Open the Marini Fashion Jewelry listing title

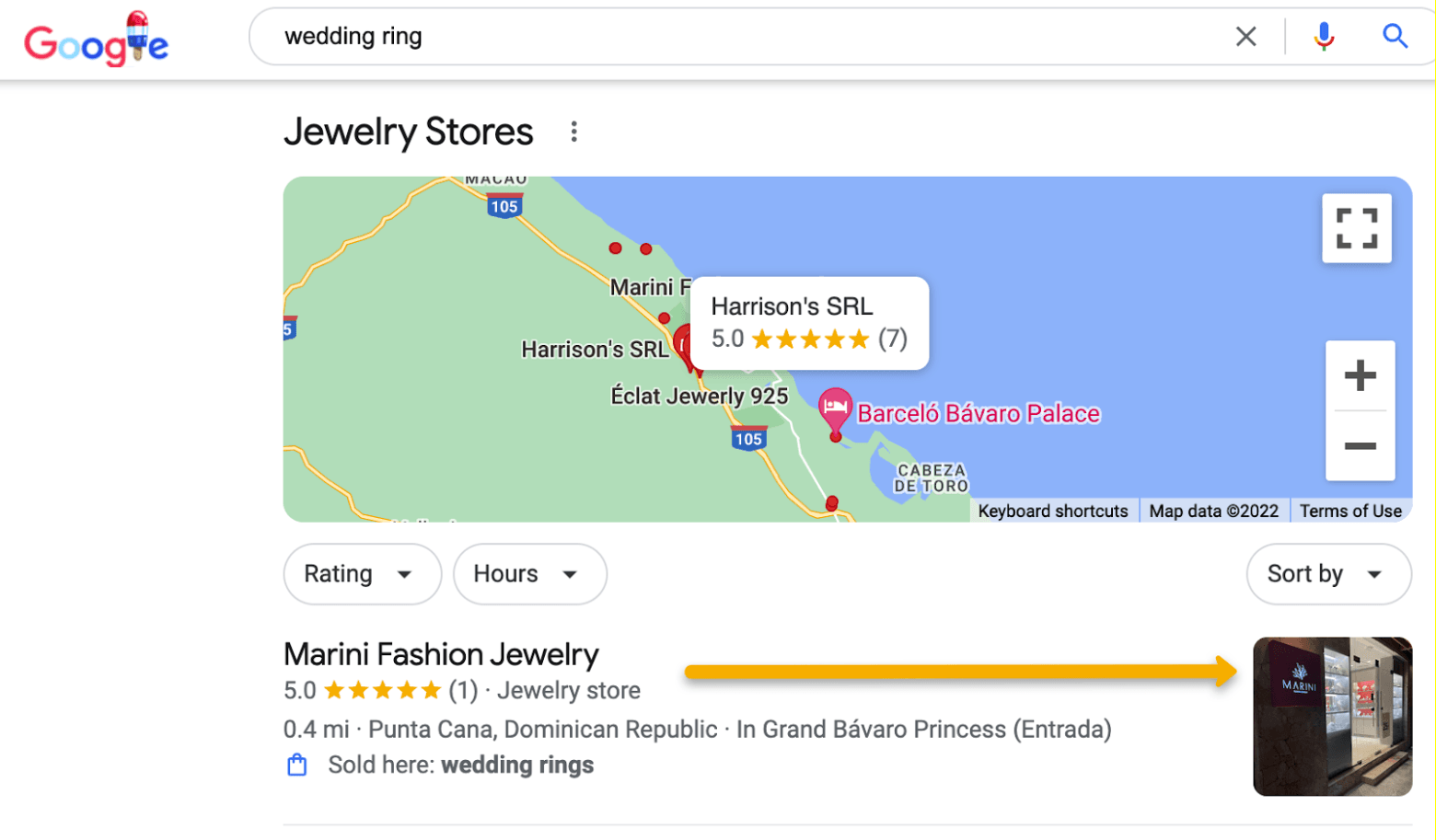(x=441, y=654)
